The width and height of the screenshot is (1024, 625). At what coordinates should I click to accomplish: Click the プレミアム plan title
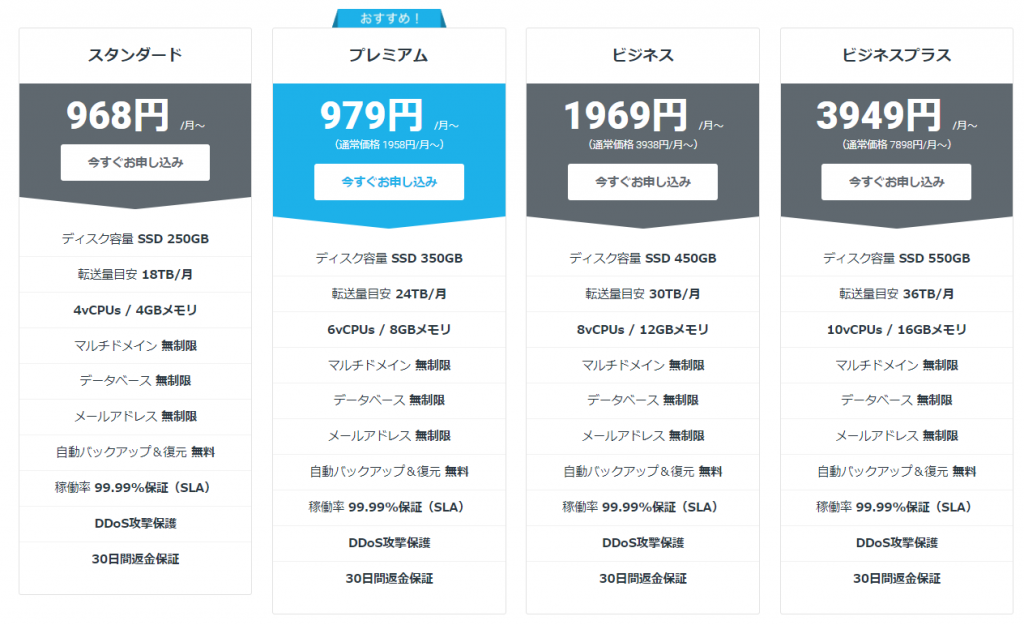tap(389, 55)
